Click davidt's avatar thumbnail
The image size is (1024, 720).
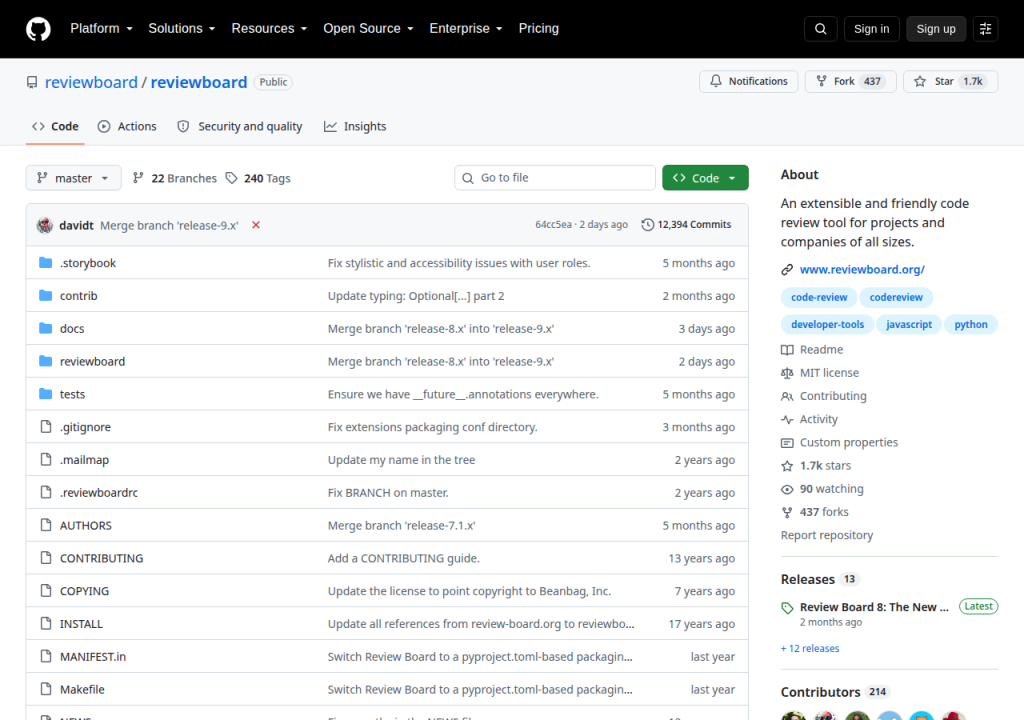tap(44, 225)
